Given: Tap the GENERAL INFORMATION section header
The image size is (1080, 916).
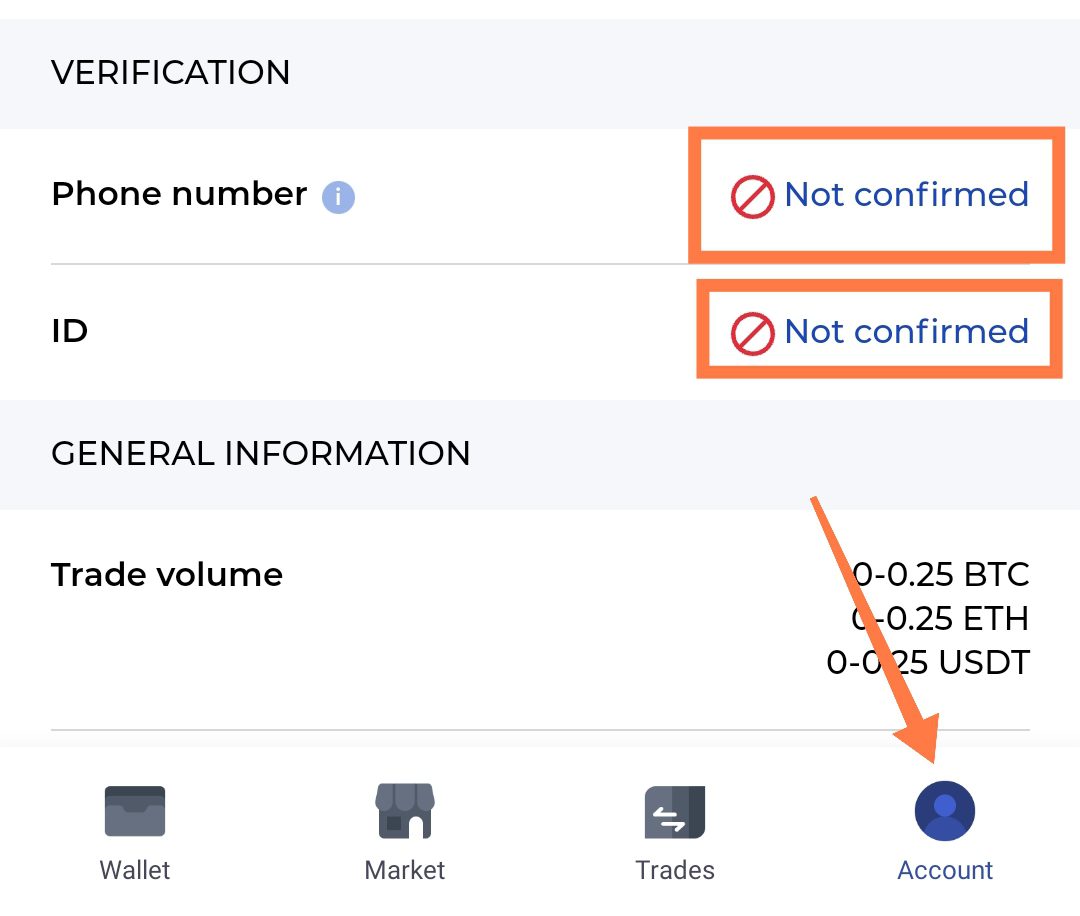Looking at the screenshot, I should (x=261, y=454).
